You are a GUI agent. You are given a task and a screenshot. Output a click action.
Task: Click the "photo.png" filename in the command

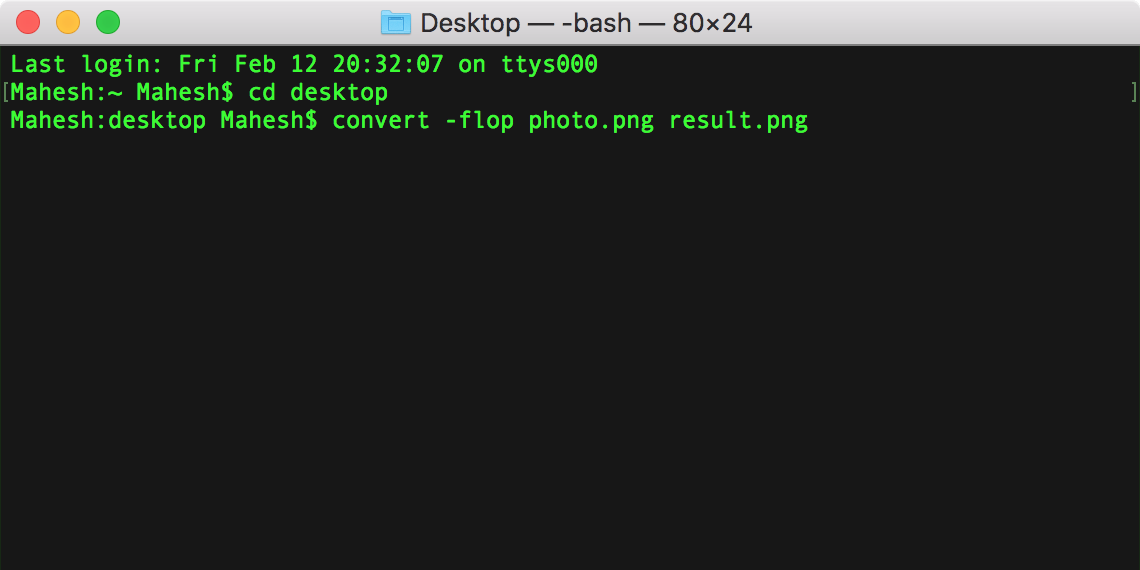[591, 121]
